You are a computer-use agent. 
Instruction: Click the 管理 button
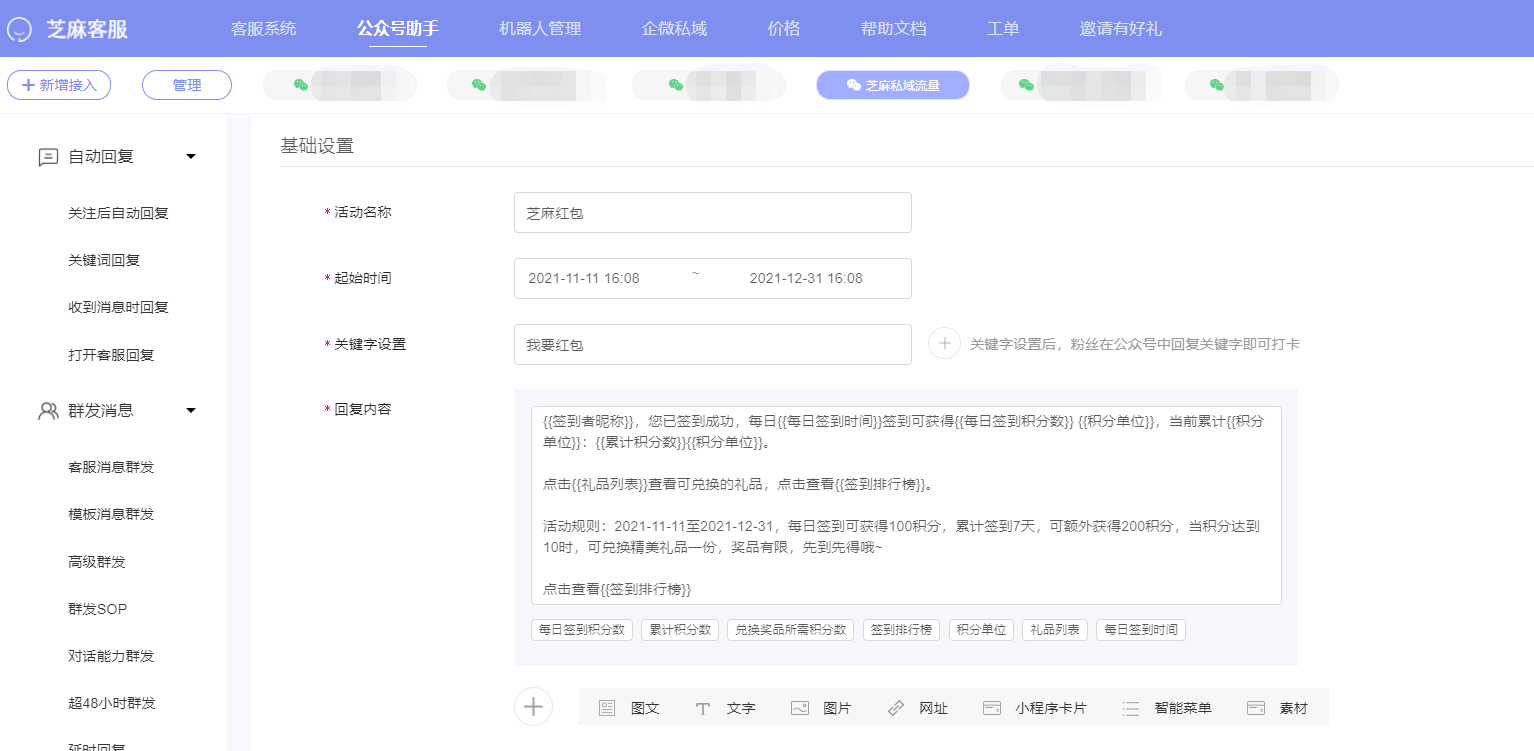tap(187, 85)
